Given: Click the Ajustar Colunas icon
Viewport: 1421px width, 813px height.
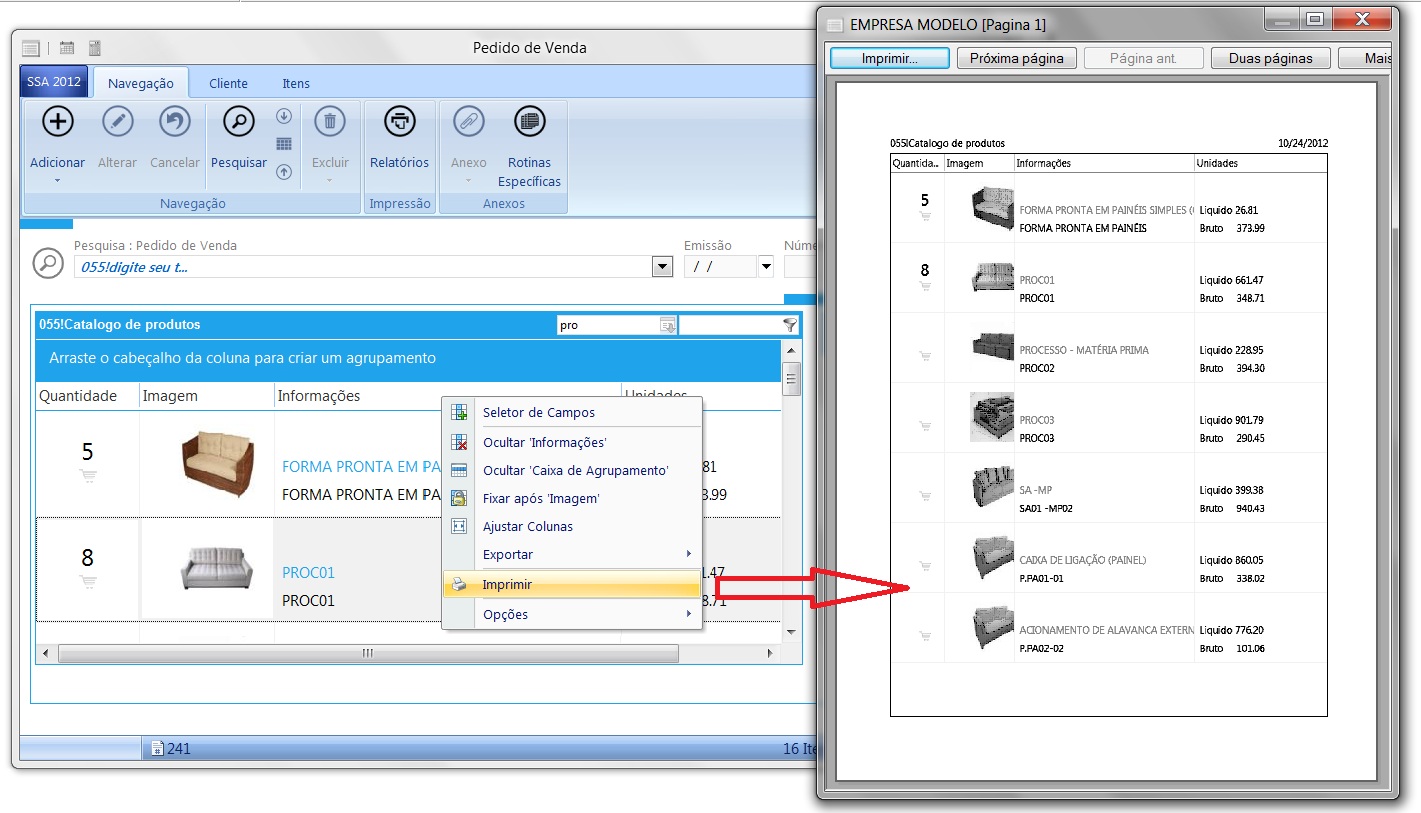Looking at the screenshot, I should pos(459,526).
